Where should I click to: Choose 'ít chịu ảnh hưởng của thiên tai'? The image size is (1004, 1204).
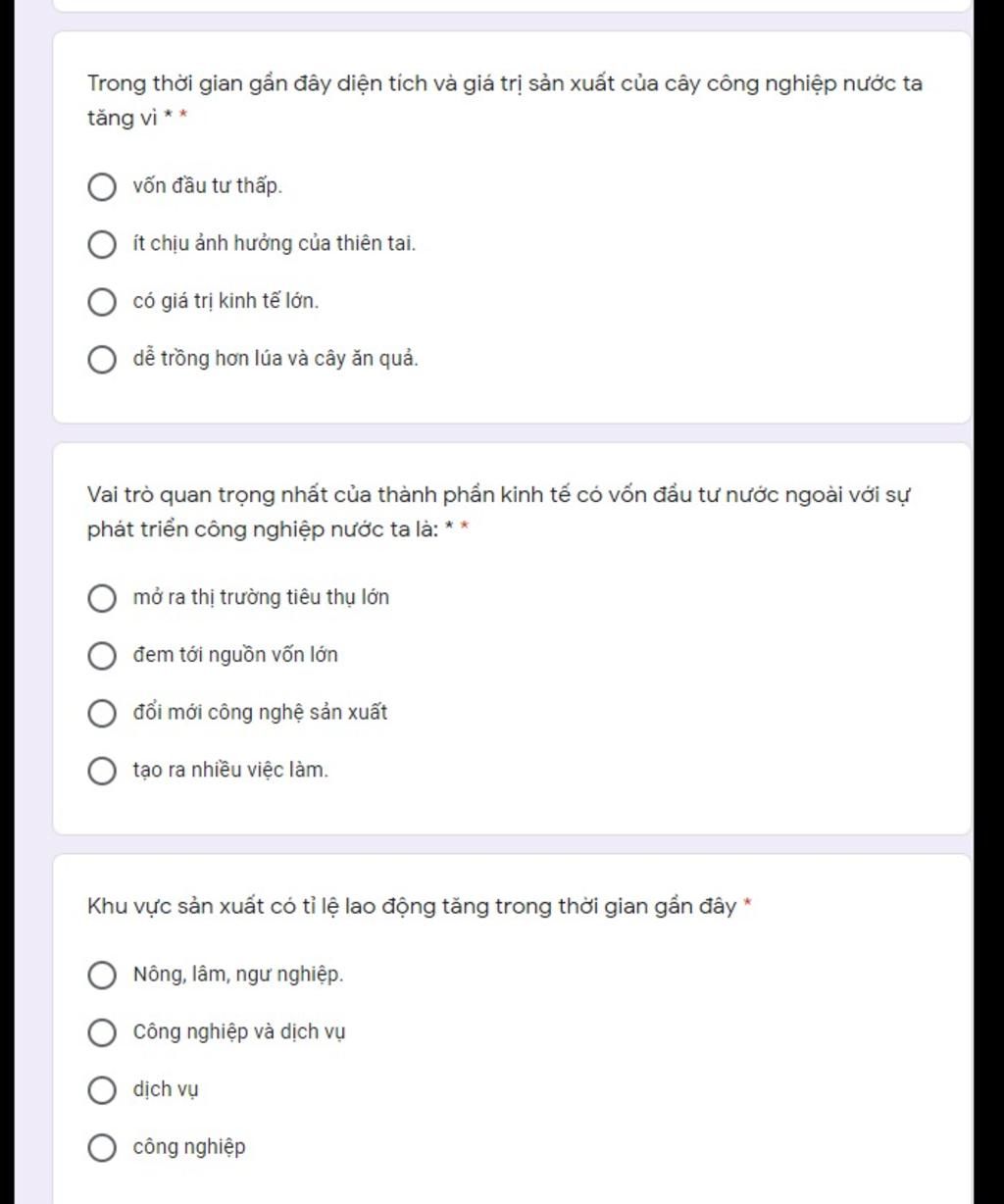click(102, 244)
